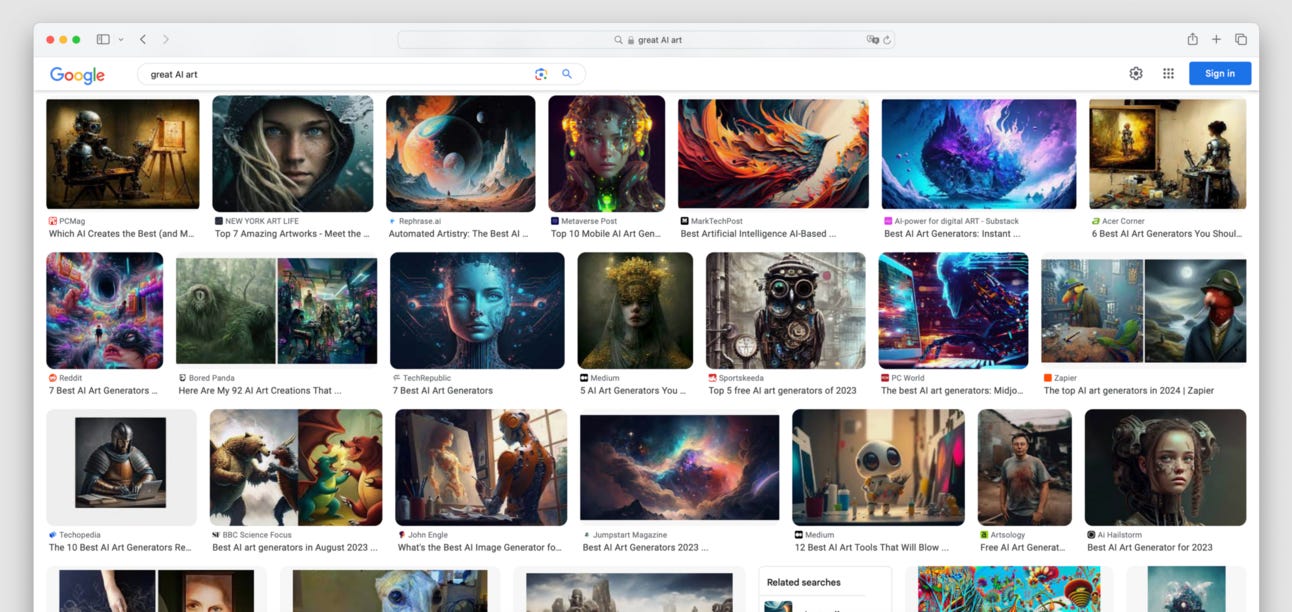This screenshot has height=612, width=1292.
Task: Open the Google apps grid icon
Action: 1168,73
